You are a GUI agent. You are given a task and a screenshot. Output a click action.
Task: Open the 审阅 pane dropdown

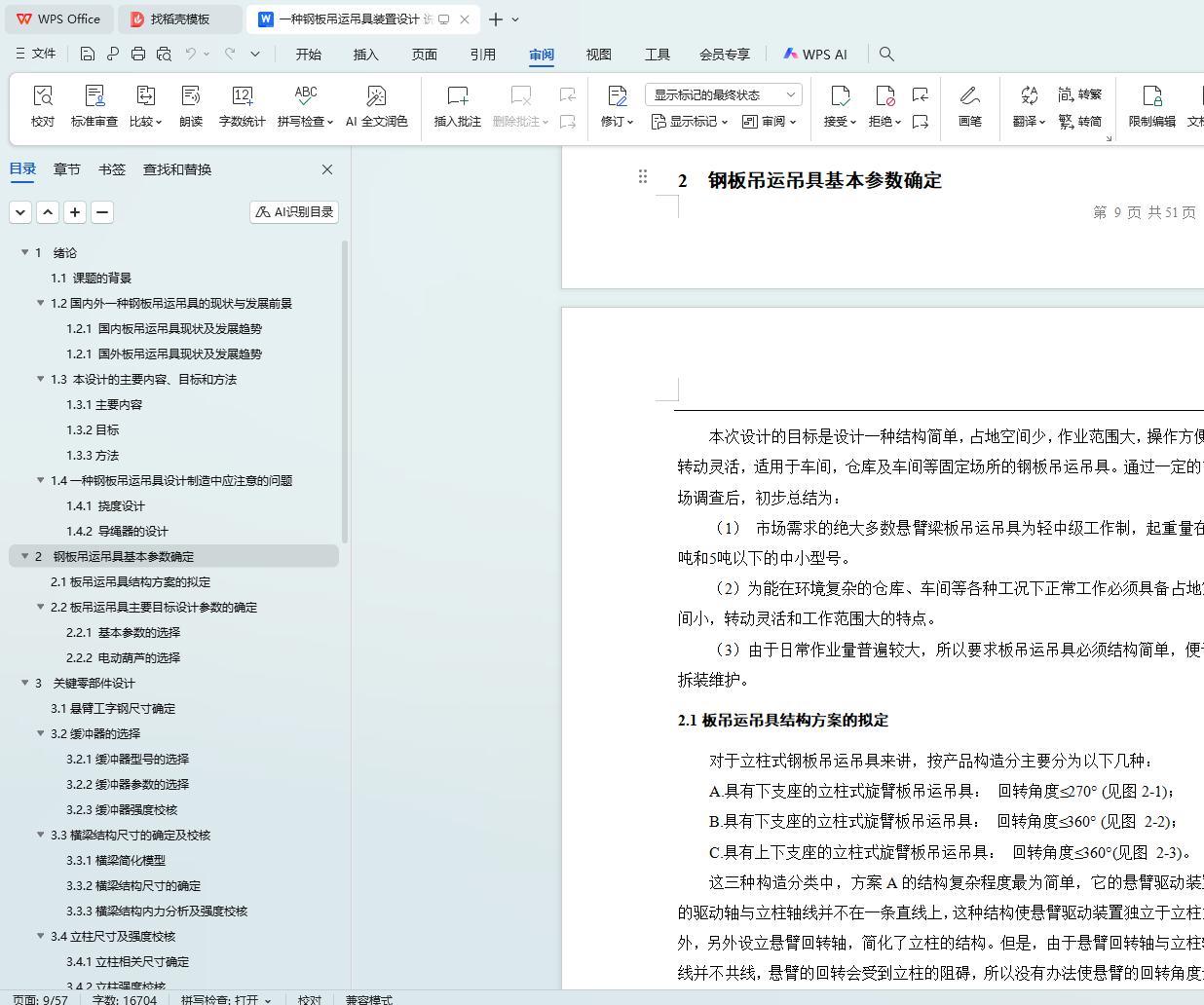[x=770, y=122]
